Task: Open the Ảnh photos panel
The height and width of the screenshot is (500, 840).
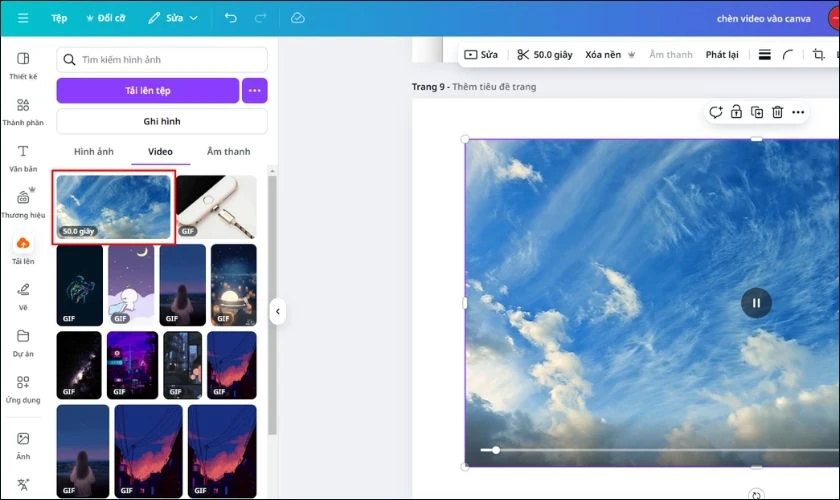Action: click(23, 446)
